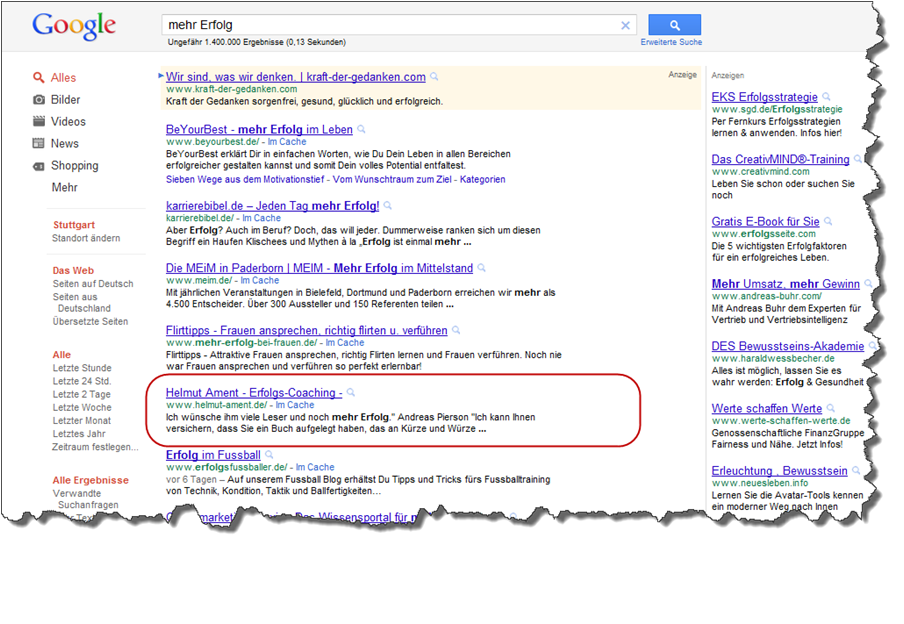Switch to Videos results
This screenshot has height=624, width=904.
[x=68, y=121]
